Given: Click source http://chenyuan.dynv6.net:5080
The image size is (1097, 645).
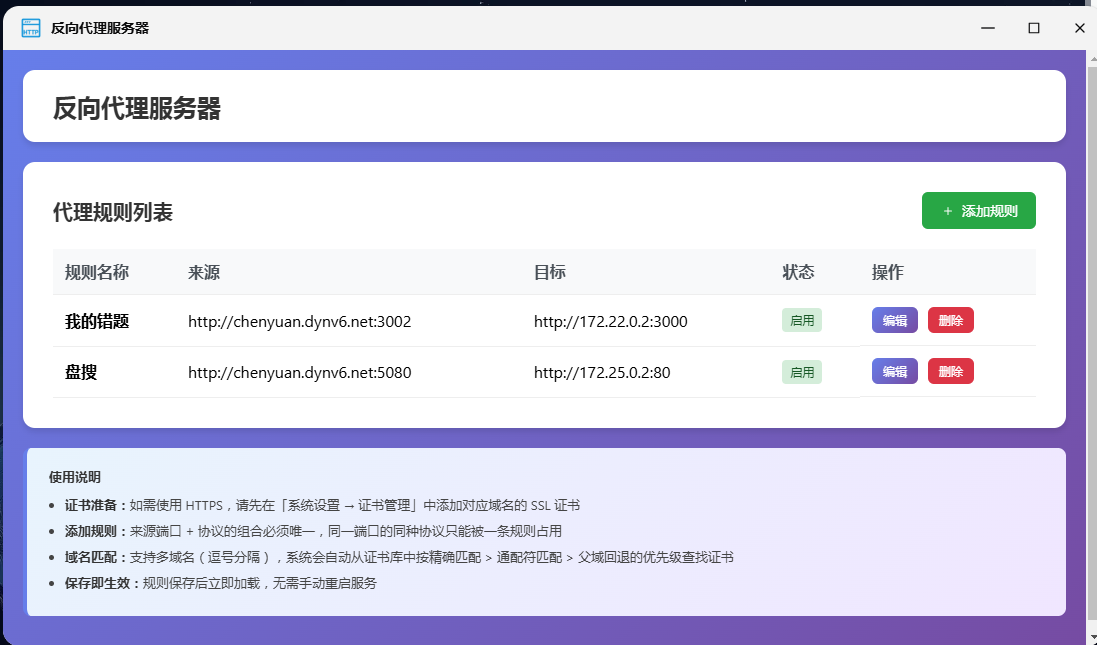Looking at the screenshot, I should 299,372.
